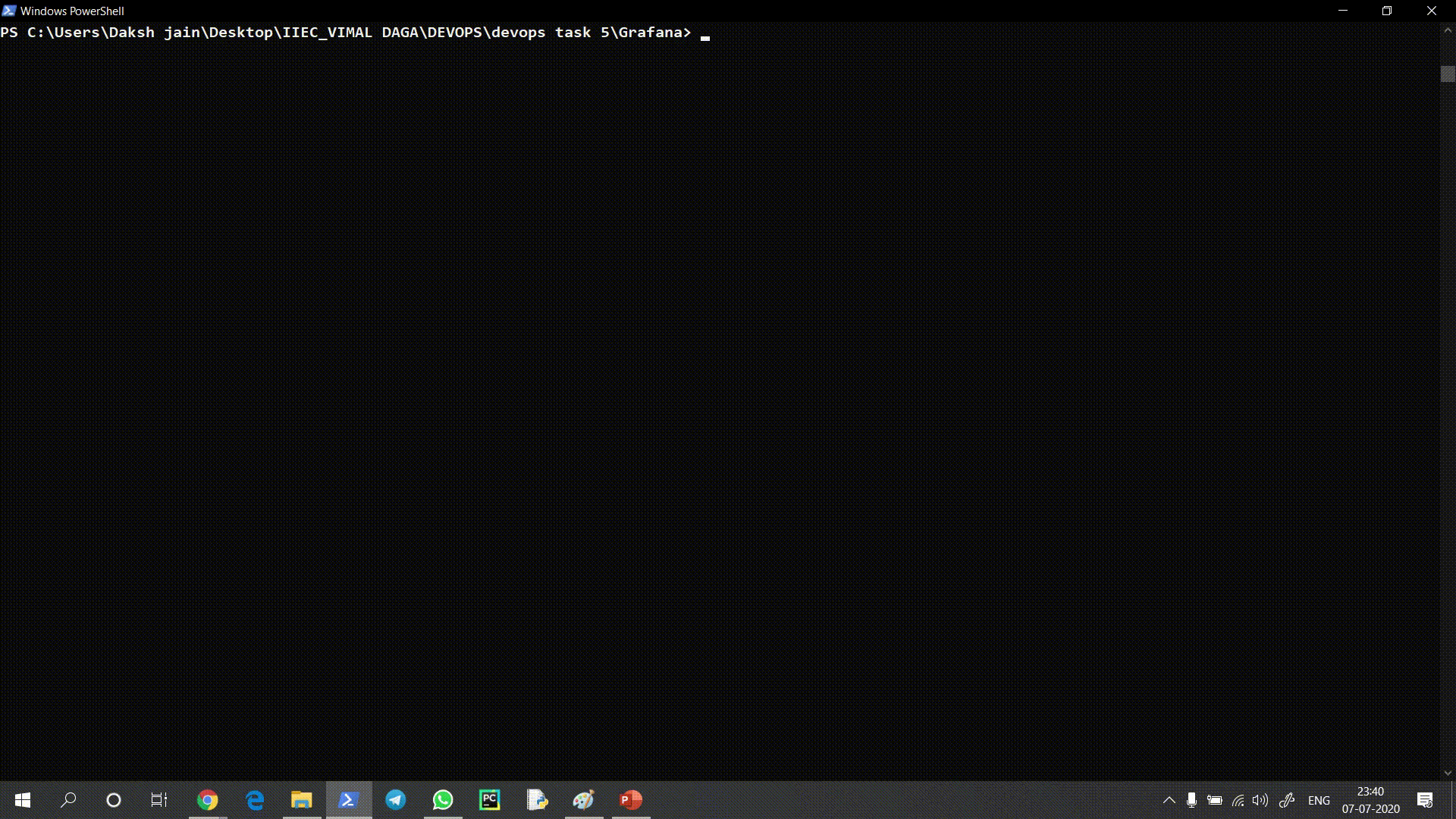Open Task View from the taskbar
Screen dimensions: 1456x819
coord(159,800)
